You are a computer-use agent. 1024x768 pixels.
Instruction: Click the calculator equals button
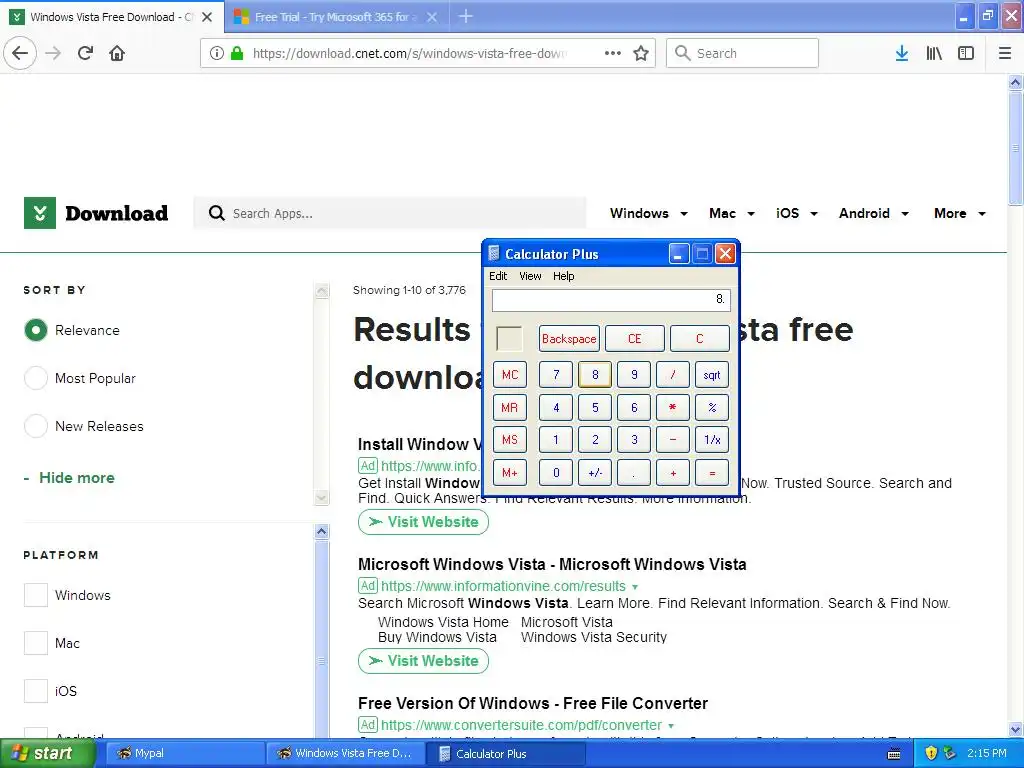click(x=712, y=473)
